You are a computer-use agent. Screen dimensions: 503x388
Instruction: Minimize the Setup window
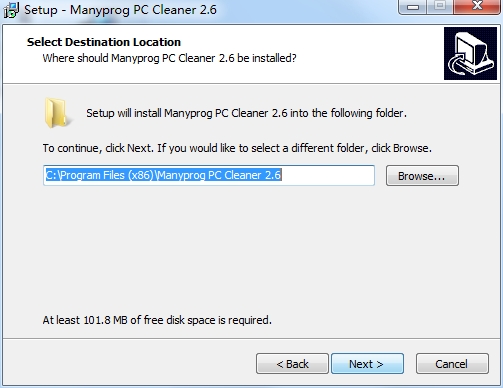(413, 7)
